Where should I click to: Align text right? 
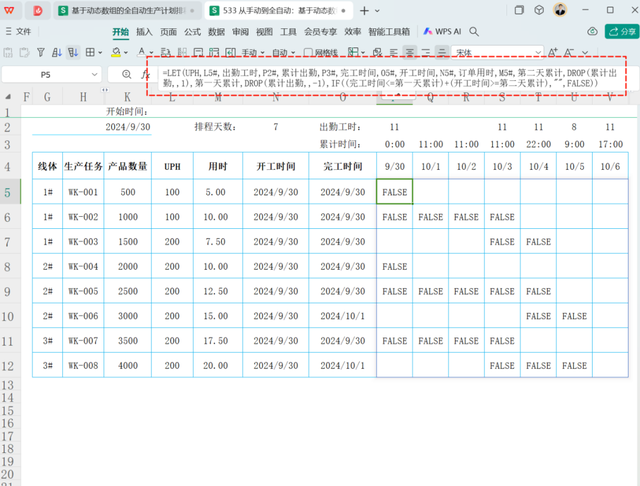426,52
